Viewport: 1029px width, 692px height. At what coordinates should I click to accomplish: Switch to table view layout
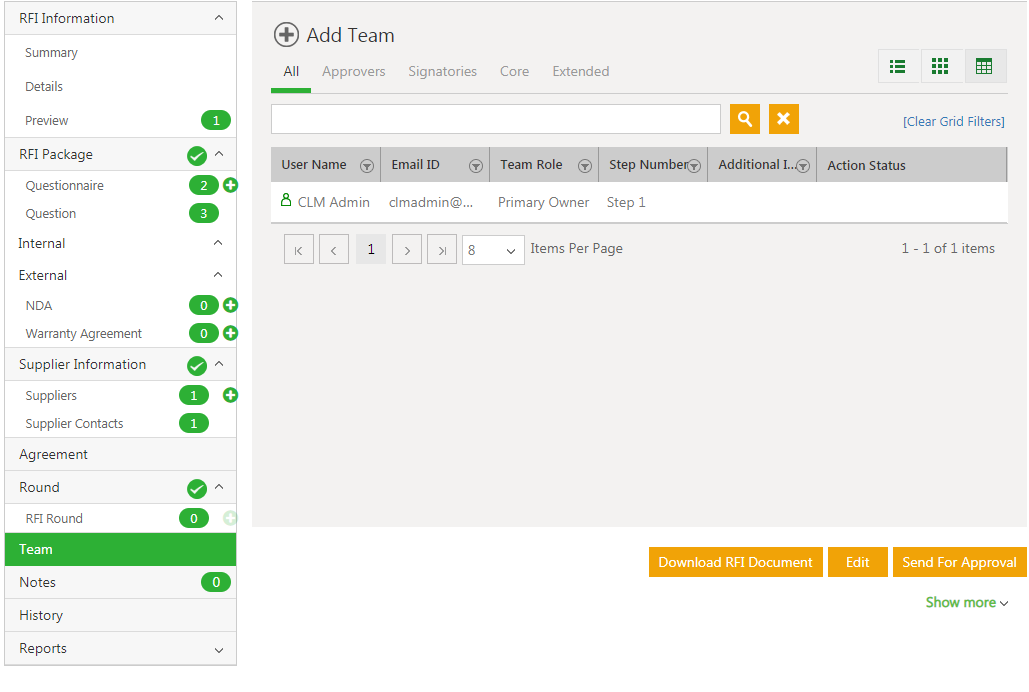pyautogui.click(x=984, y=67)
